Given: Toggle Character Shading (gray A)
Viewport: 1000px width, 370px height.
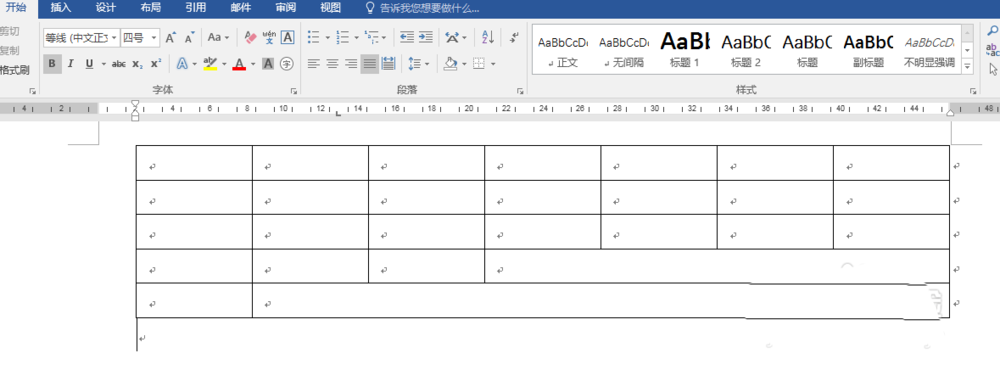Looking at the screenshot, I should 268,64.
